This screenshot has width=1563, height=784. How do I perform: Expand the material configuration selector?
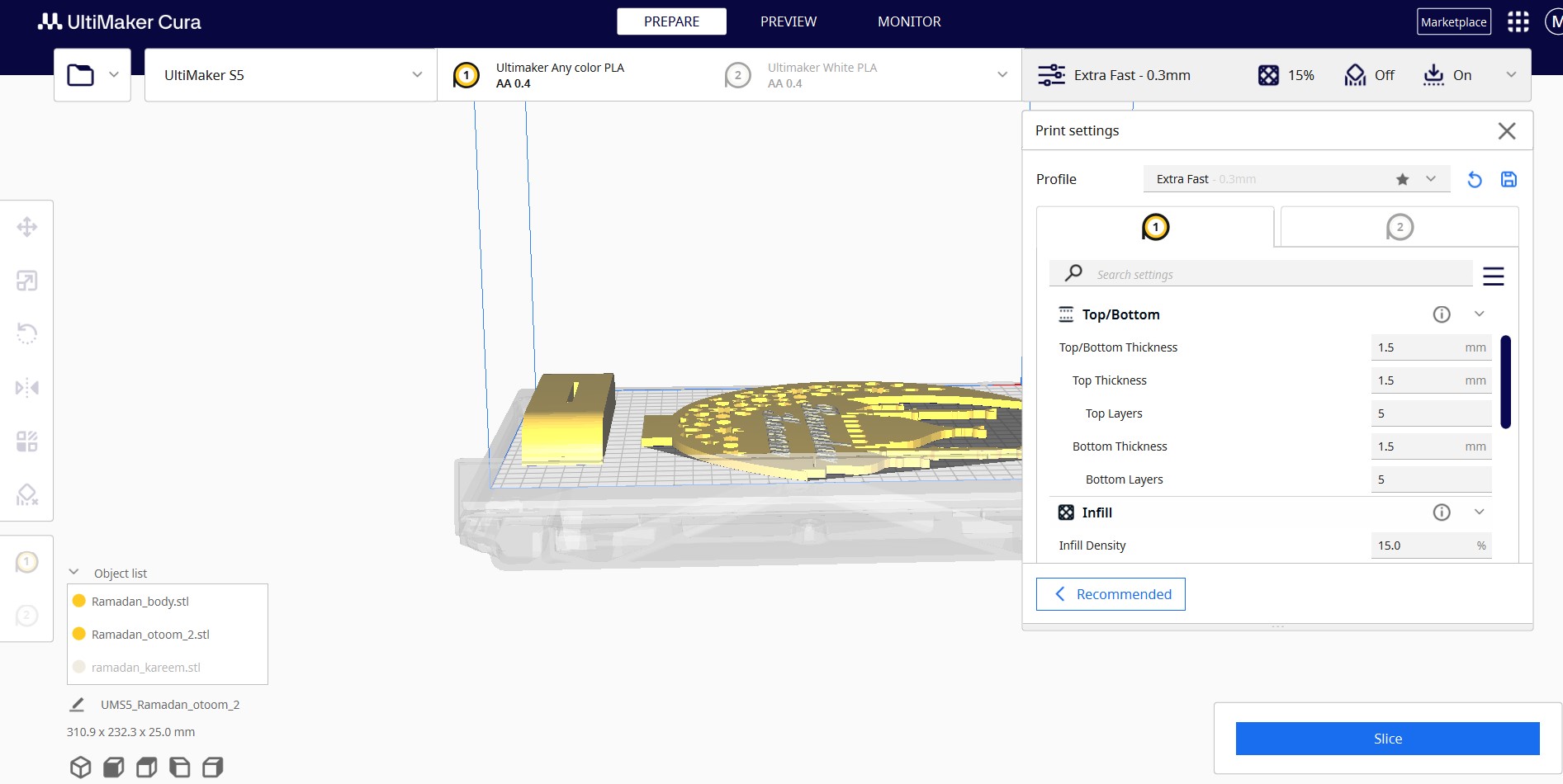coord(1002,75)
